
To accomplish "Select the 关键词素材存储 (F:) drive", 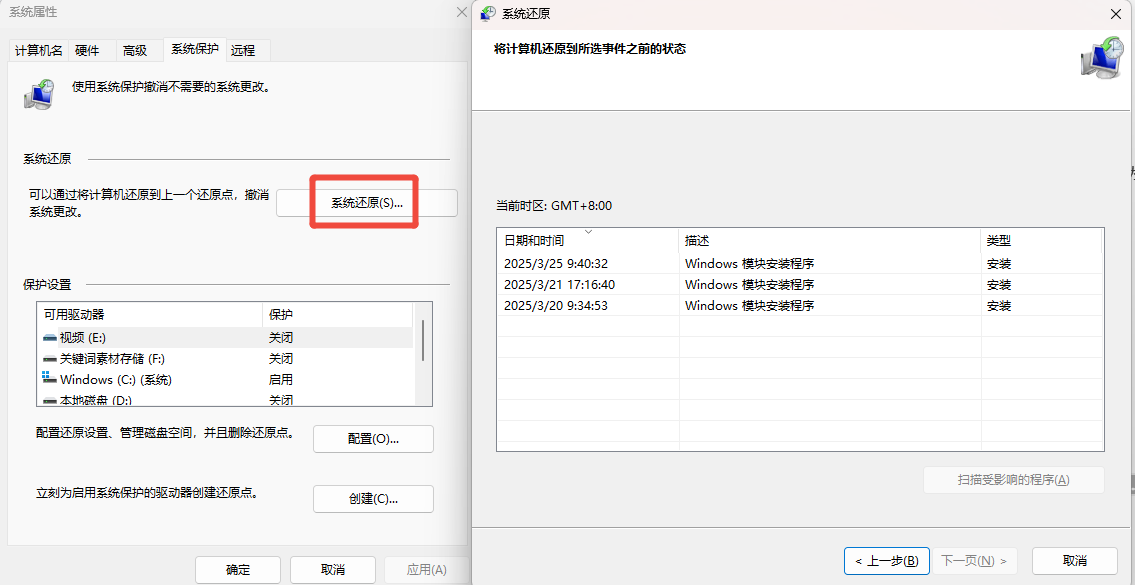I will [225, 358].
